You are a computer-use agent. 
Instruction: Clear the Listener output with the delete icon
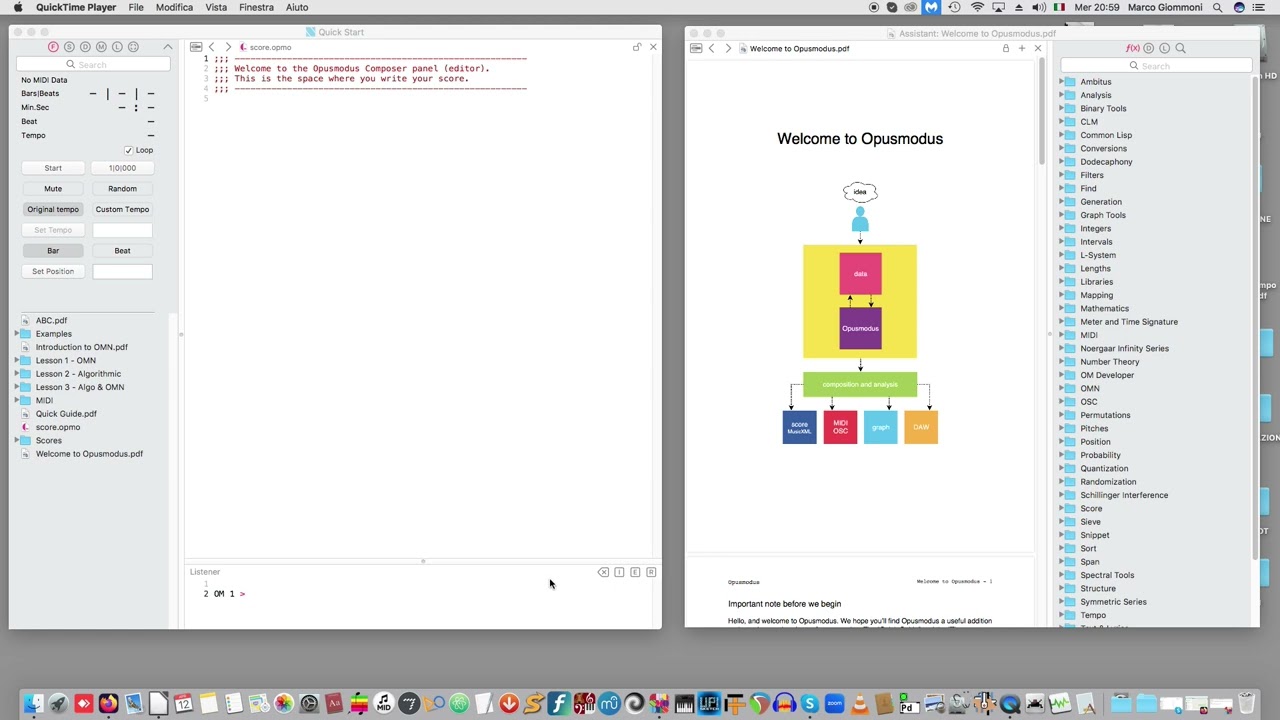[603, 572]
